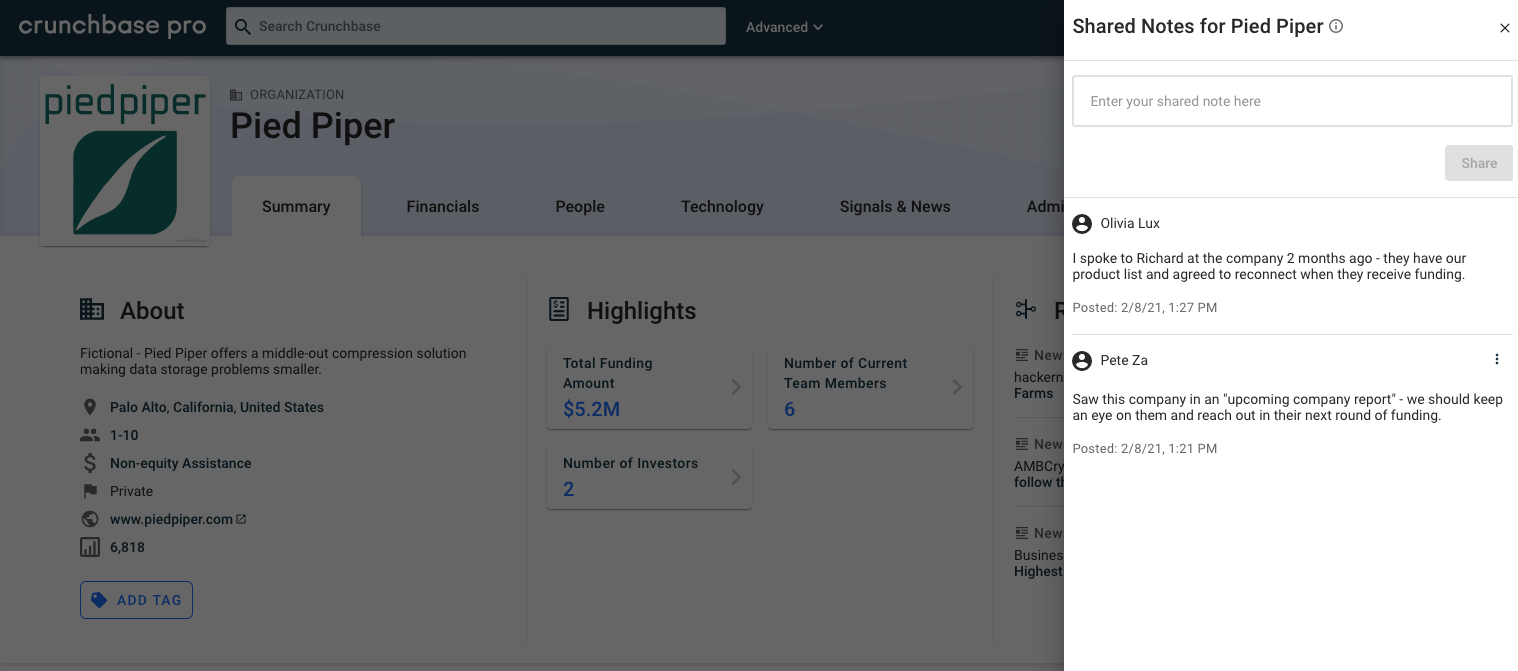The width and height of the screenshot is (1518, 671).
Task: Click the flag icon beside Private
Action: click(x=90, y=492)
